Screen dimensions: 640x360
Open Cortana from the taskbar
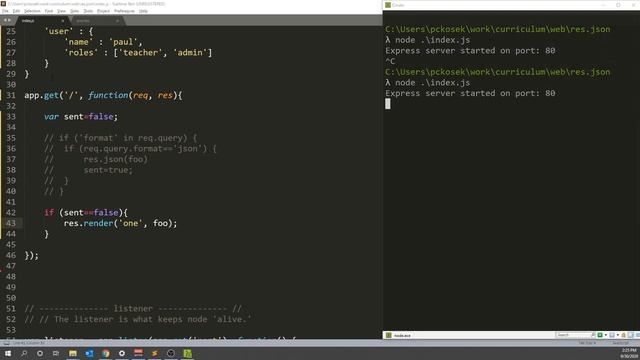click(40, 353)
